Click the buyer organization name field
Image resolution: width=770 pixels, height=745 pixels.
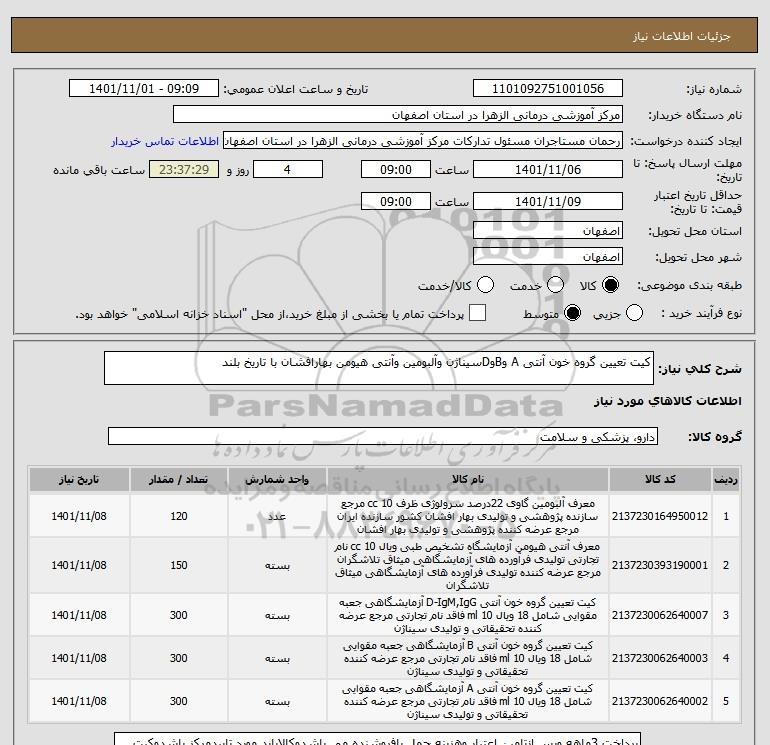(398, 114)
